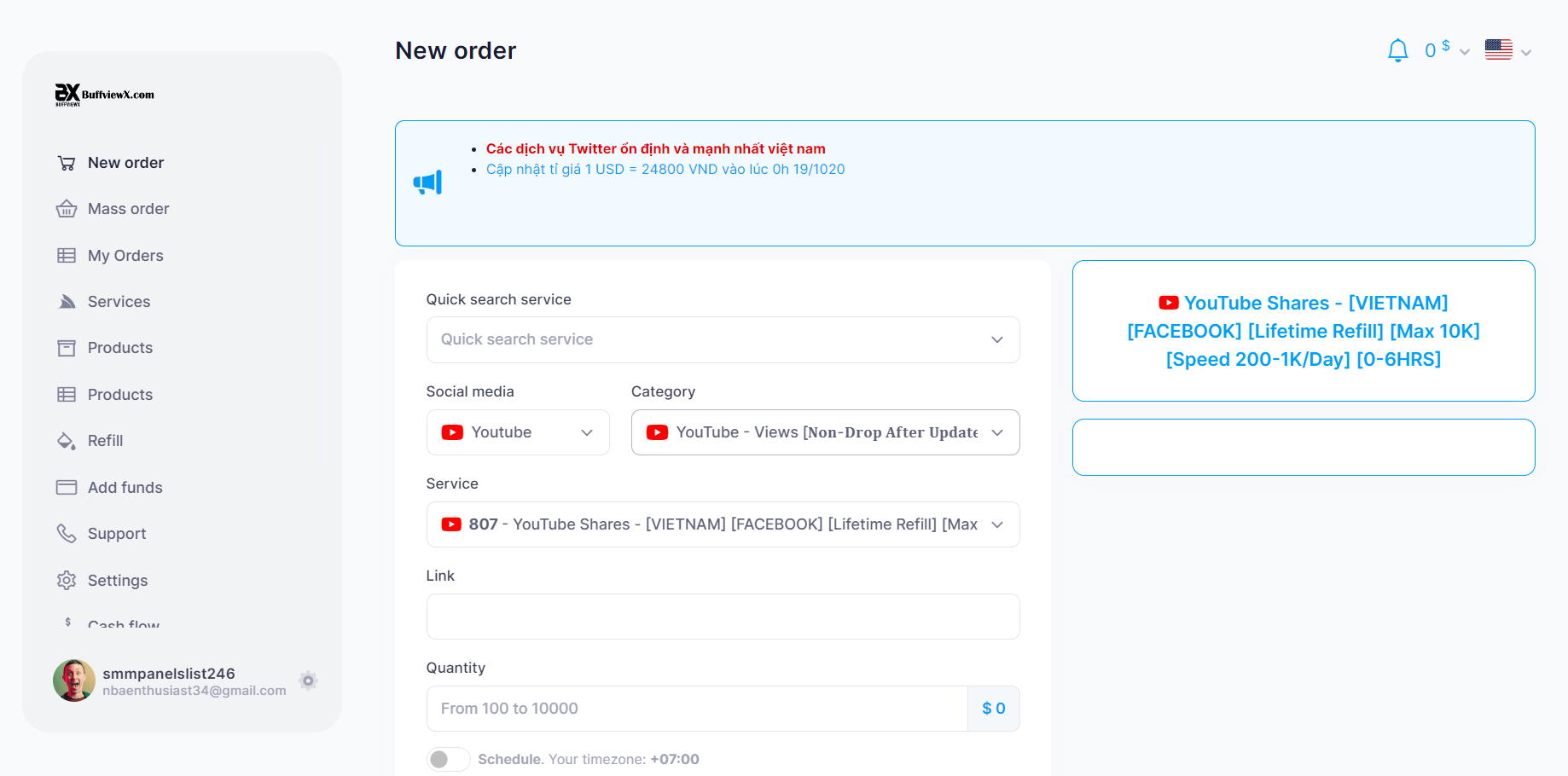This screenshot has width=1568, height=776.
Task: Open My Orders in sidebar
Action: coord(125,256)
